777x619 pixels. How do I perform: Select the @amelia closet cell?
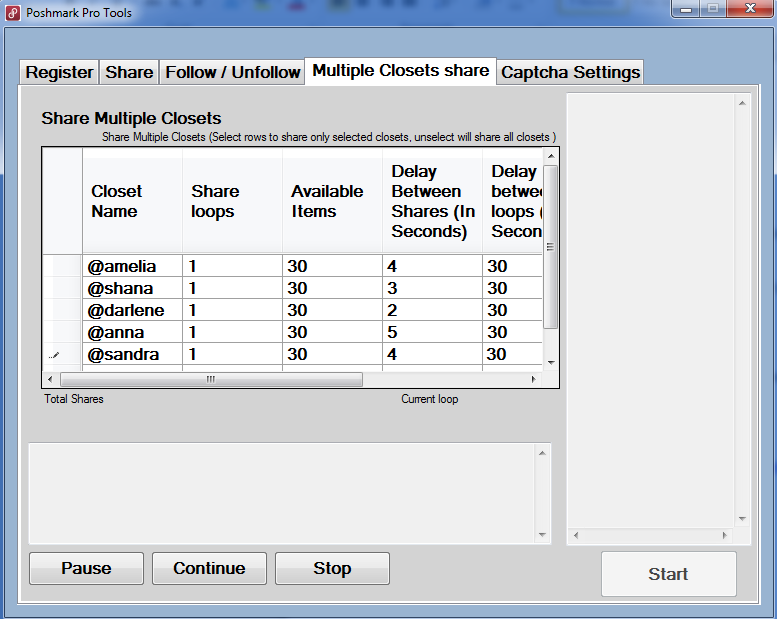132,266
